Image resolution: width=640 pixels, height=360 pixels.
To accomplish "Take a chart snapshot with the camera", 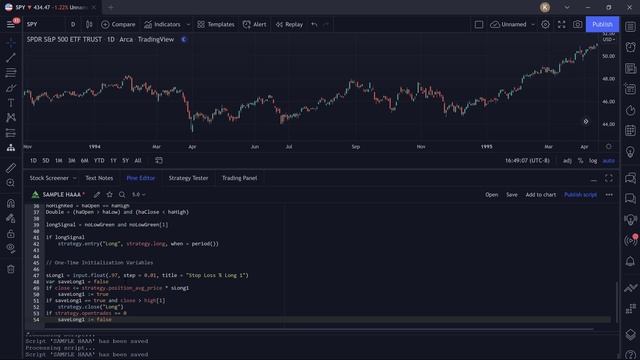I will point(577,24).
